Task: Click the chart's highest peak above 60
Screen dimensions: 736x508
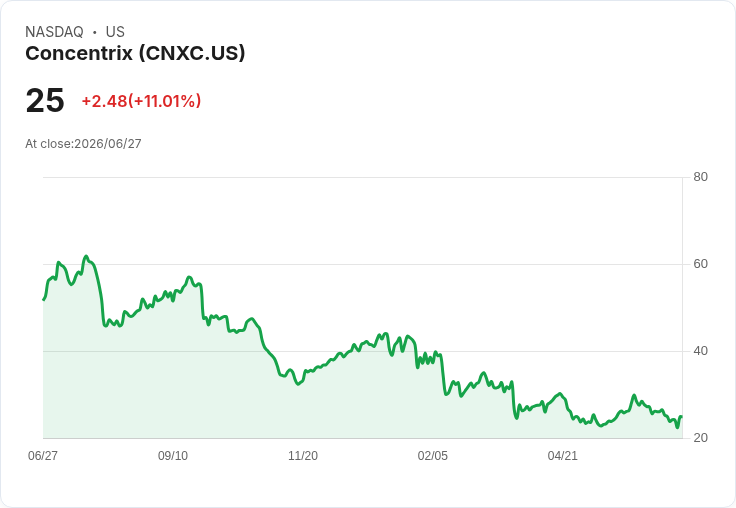Action: click(86, 256)
